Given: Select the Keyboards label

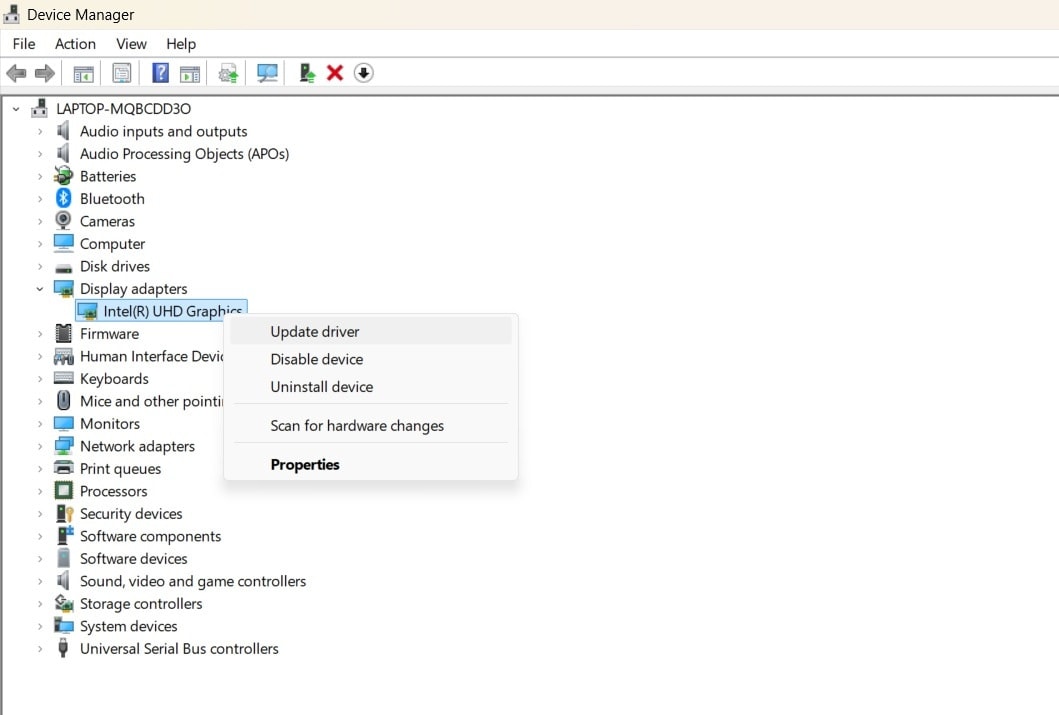Looking at the screenshot, I should (114, 379).
